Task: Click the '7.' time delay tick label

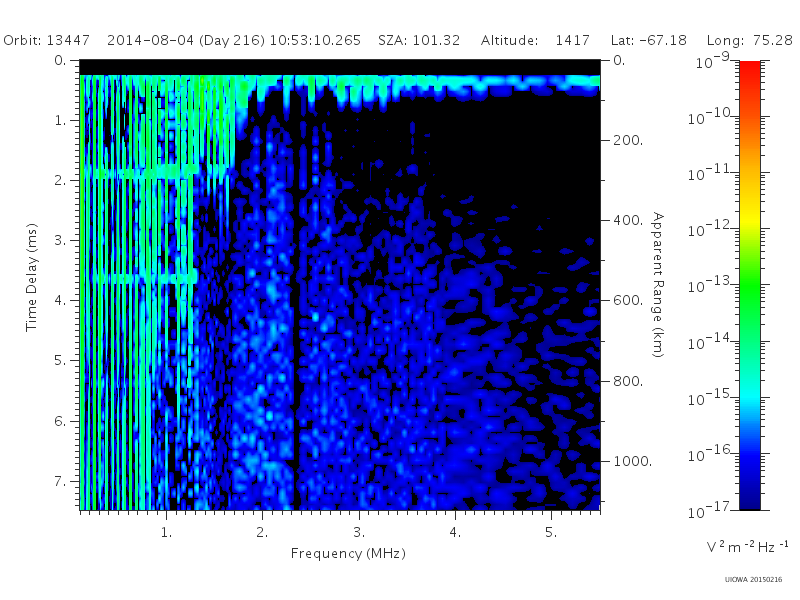Action: pos(60,481)
